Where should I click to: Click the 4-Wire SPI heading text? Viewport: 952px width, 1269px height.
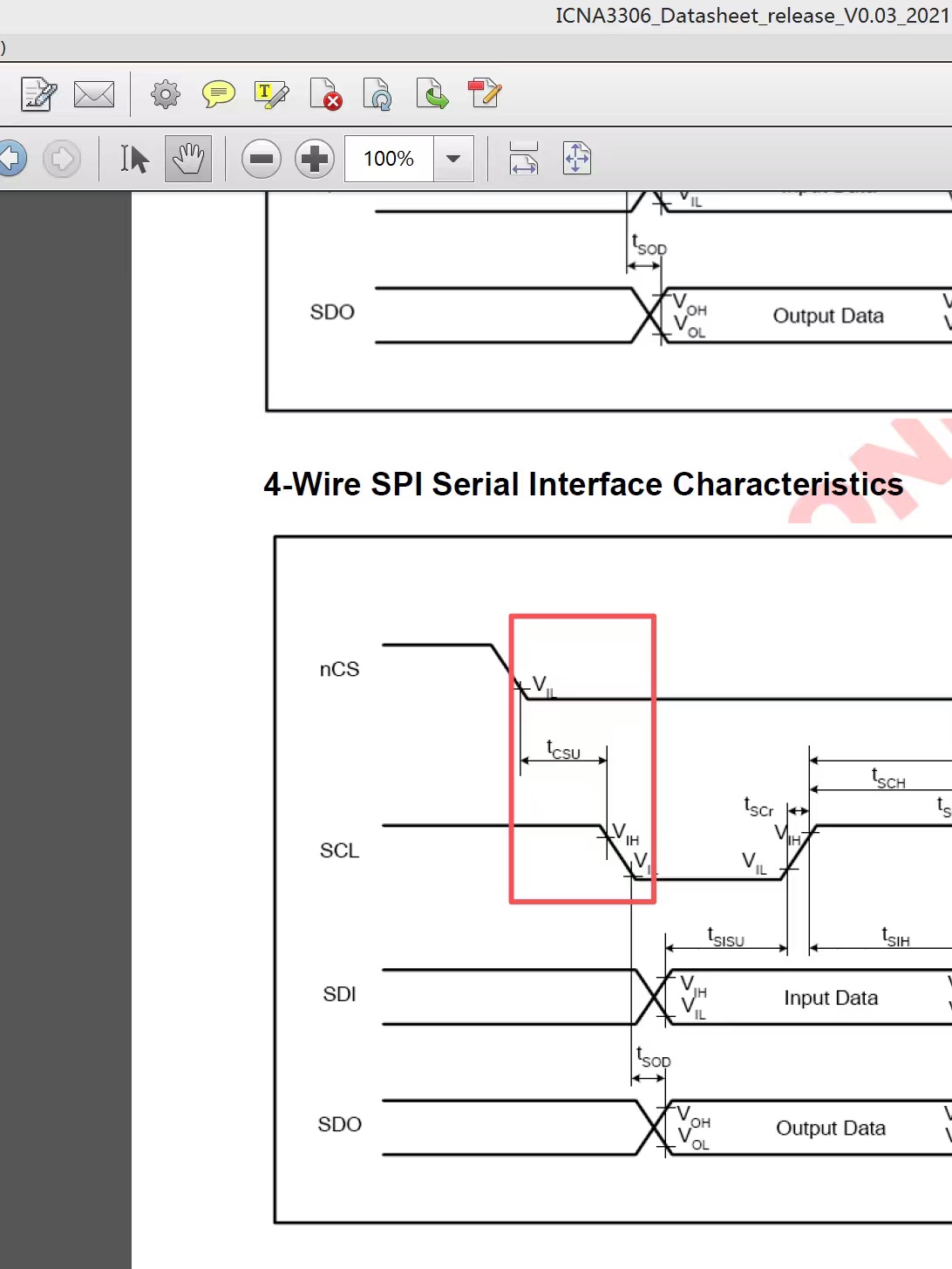[x=583, y=484]
